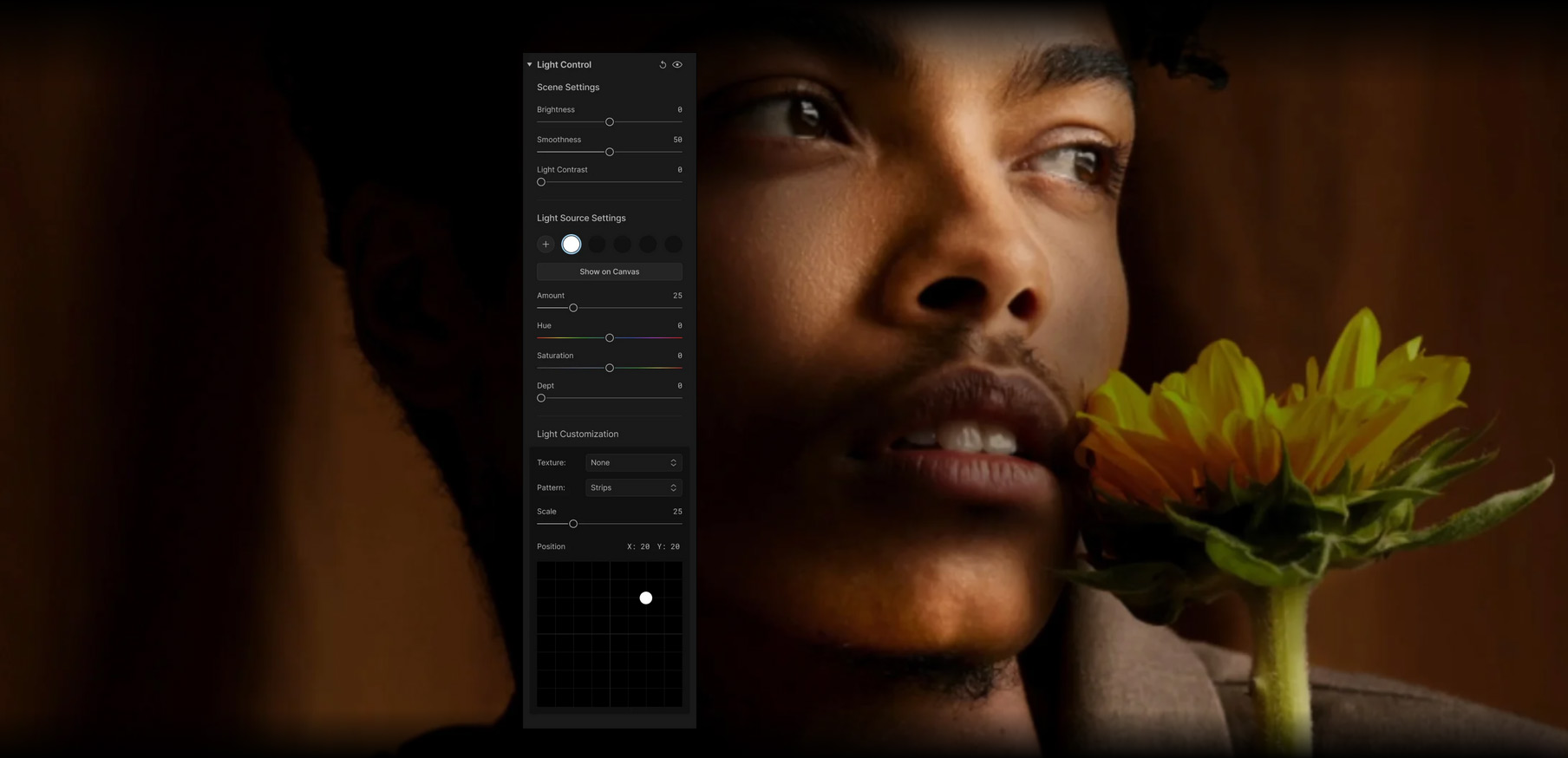Select the white light source

tap(571, 245)
